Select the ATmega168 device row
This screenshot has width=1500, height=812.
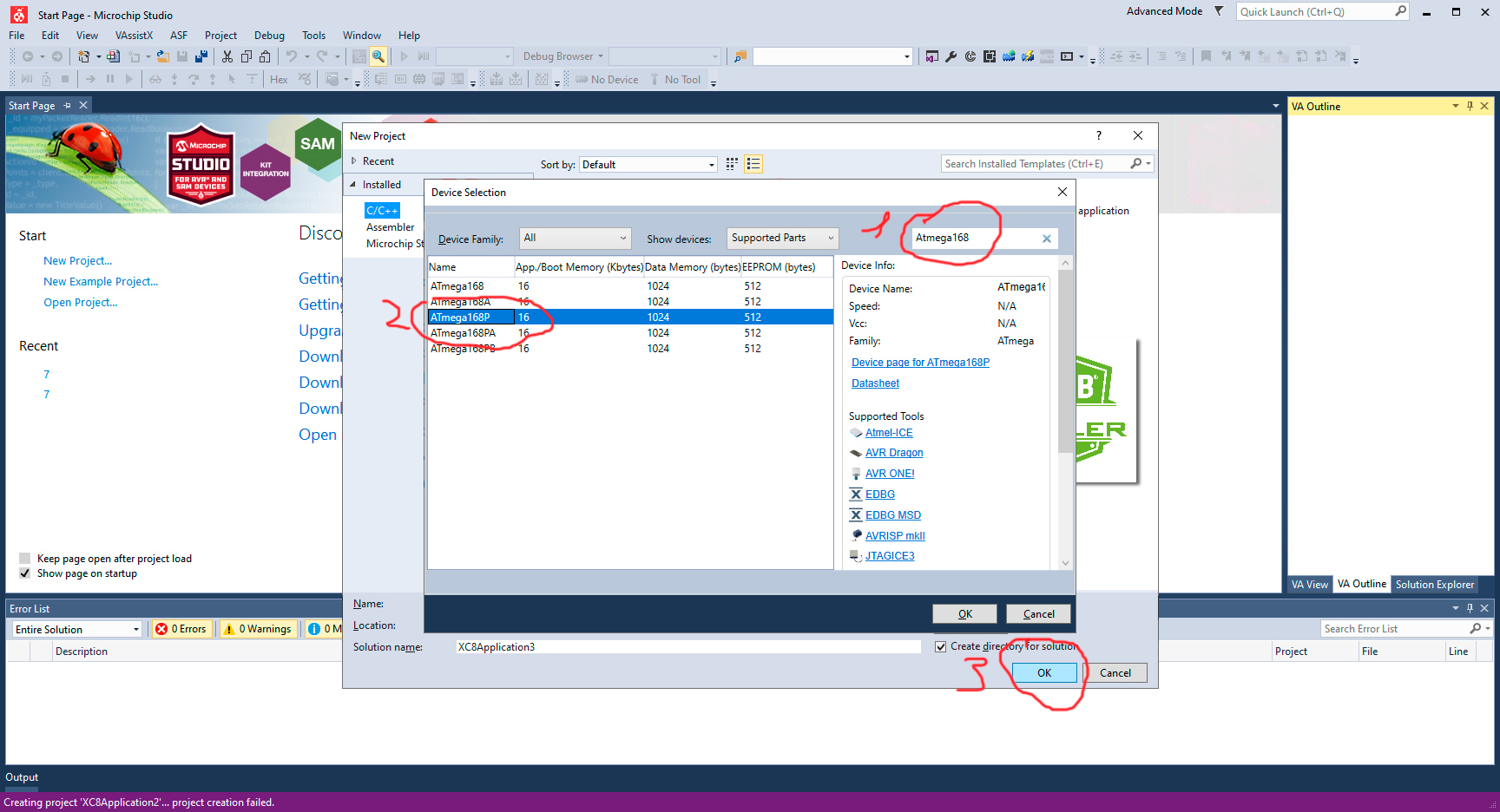coord(630,286)
